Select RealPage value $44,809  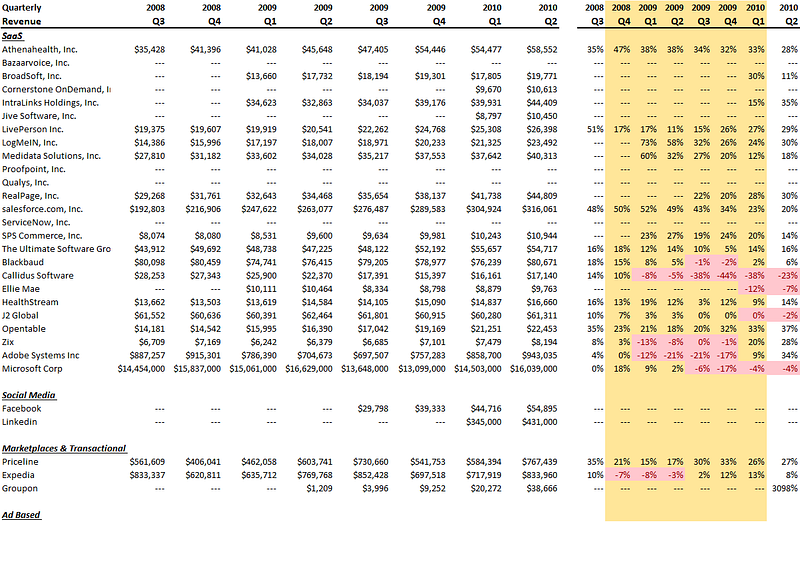click(542, 196)
